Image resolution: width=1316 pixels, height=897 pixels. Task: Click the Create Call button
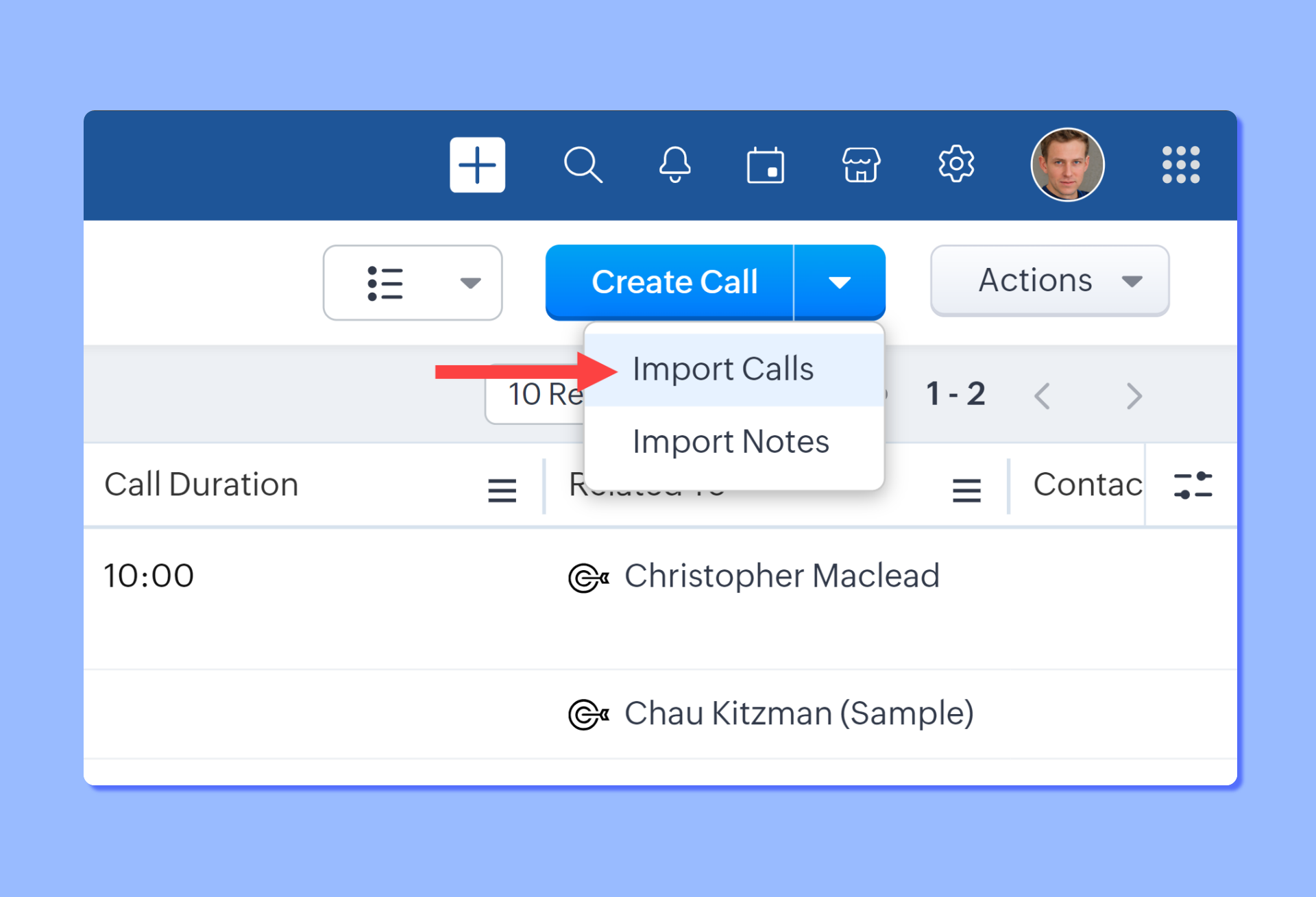[673, 282]
